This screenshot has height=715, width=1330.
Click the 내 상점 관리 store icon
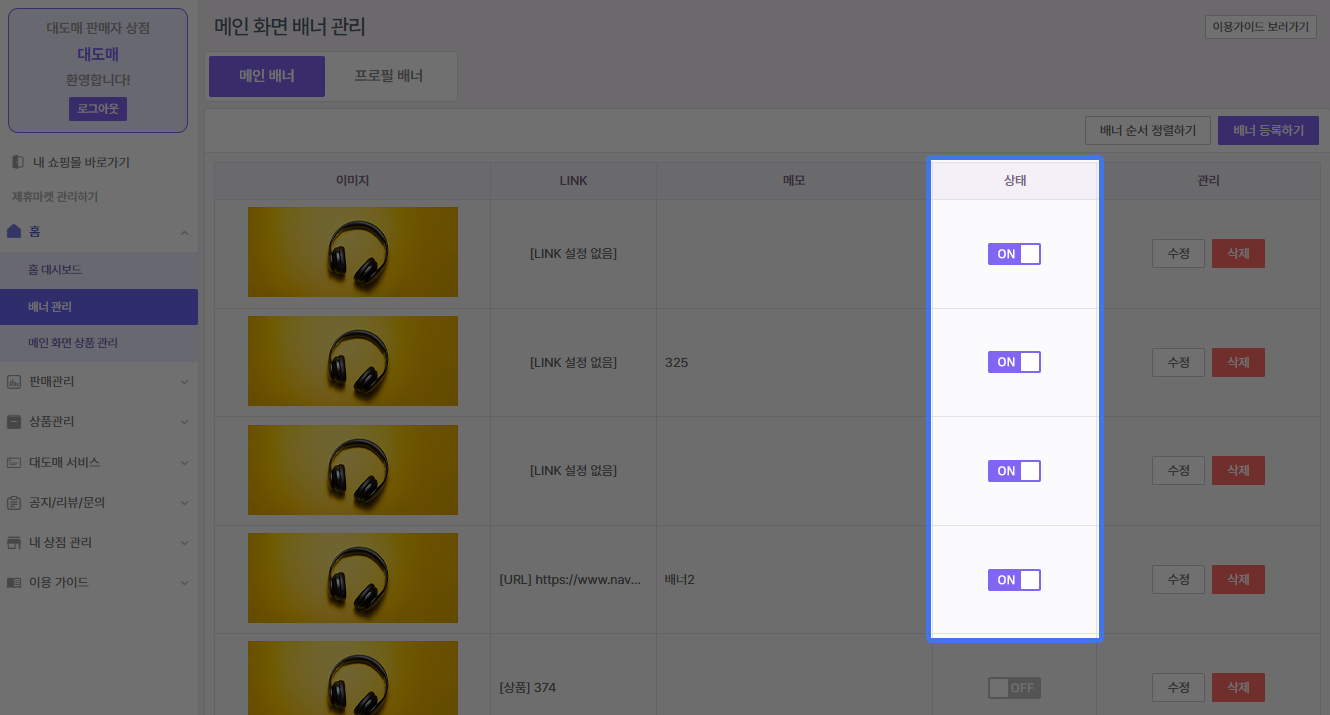[x=14, y=543]
